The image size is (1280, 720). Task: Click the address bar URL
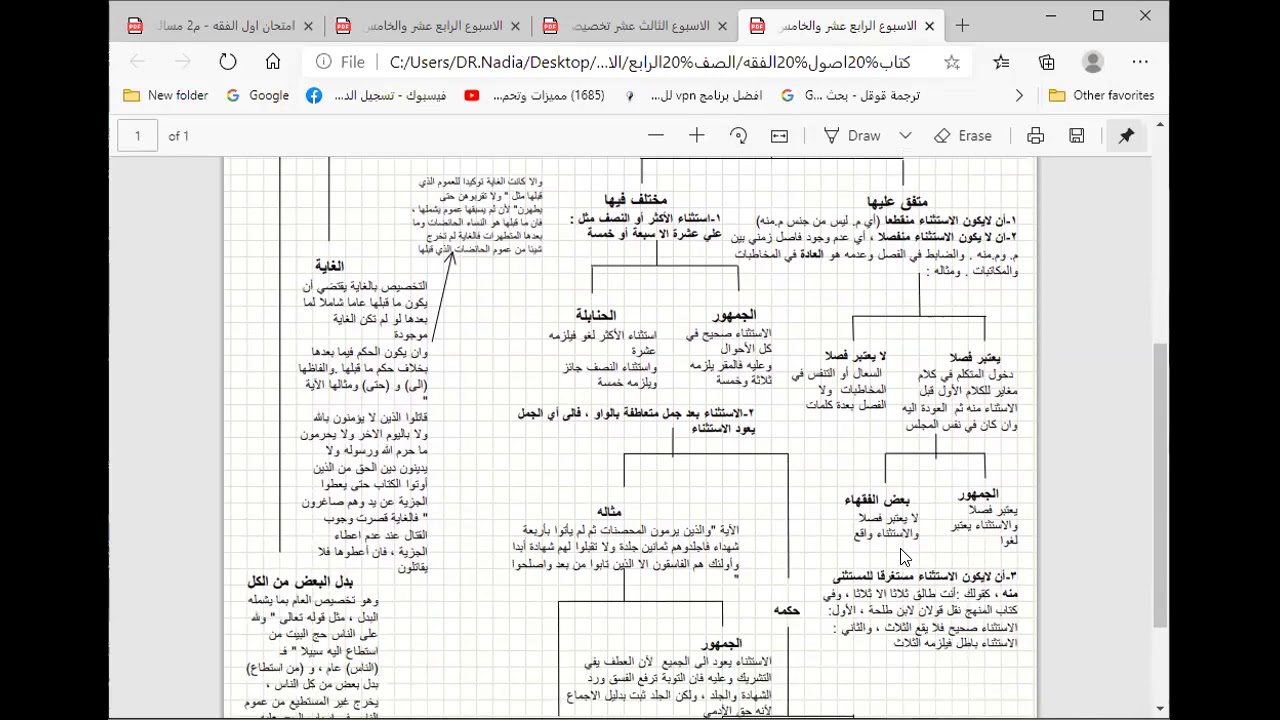650,62
